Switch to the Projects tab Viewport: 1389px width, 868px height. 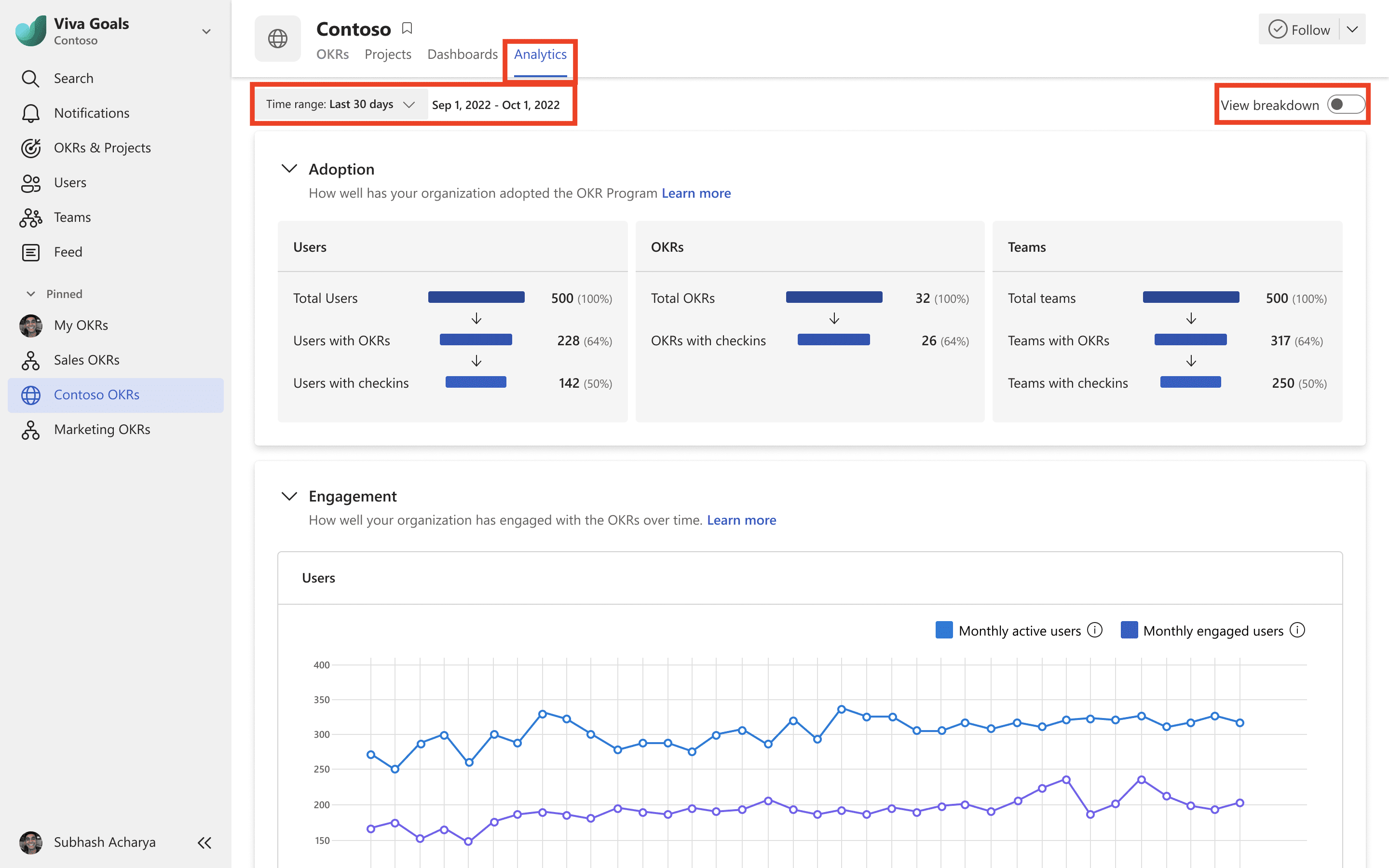pos(388,54)
